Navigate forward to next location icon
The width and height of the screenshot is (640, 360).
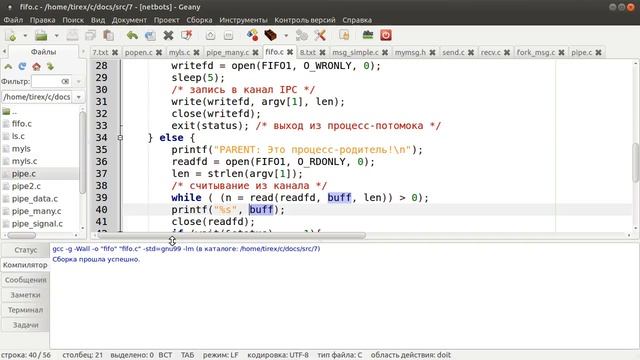coord(228,36)
